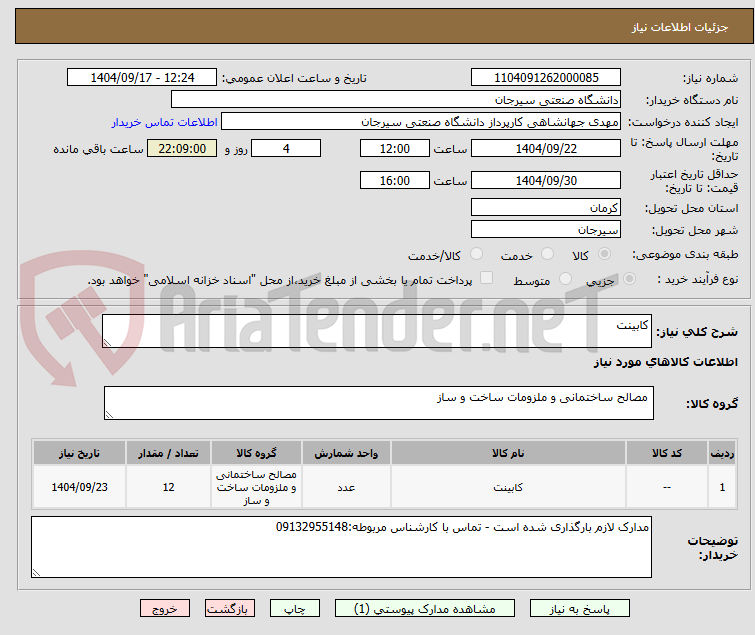The width and height of the screenshot is (755, 635).
Task: Click the response deadline time 12:00
Action: coord(394,148)
